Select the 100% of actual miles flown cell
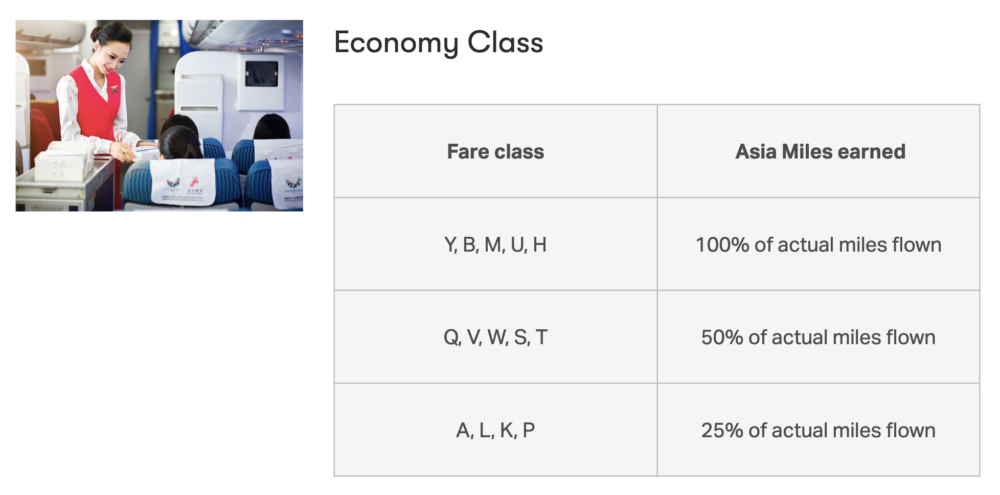Screen dimensions: 1000x495 coord(819,244)
